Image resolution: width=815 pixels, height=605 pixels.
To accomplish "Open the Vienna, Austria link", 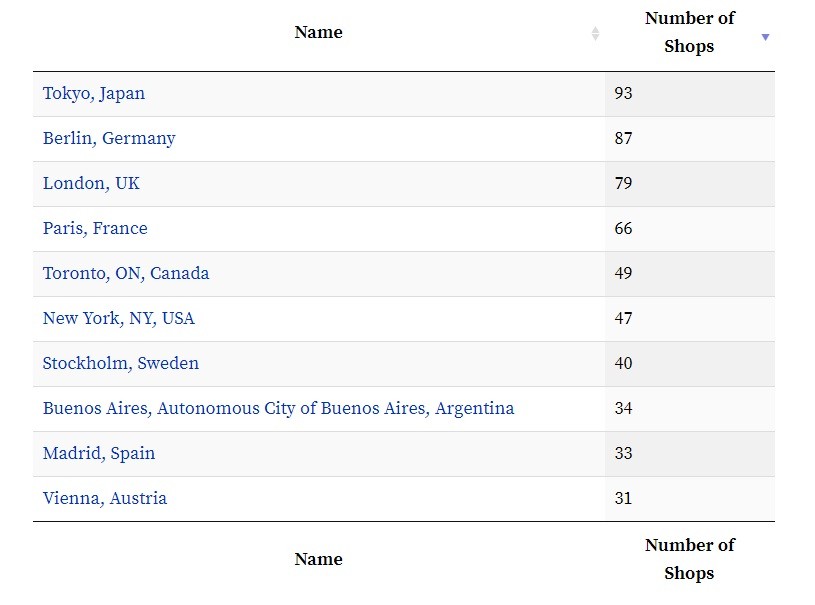I will tap(105, 499).
